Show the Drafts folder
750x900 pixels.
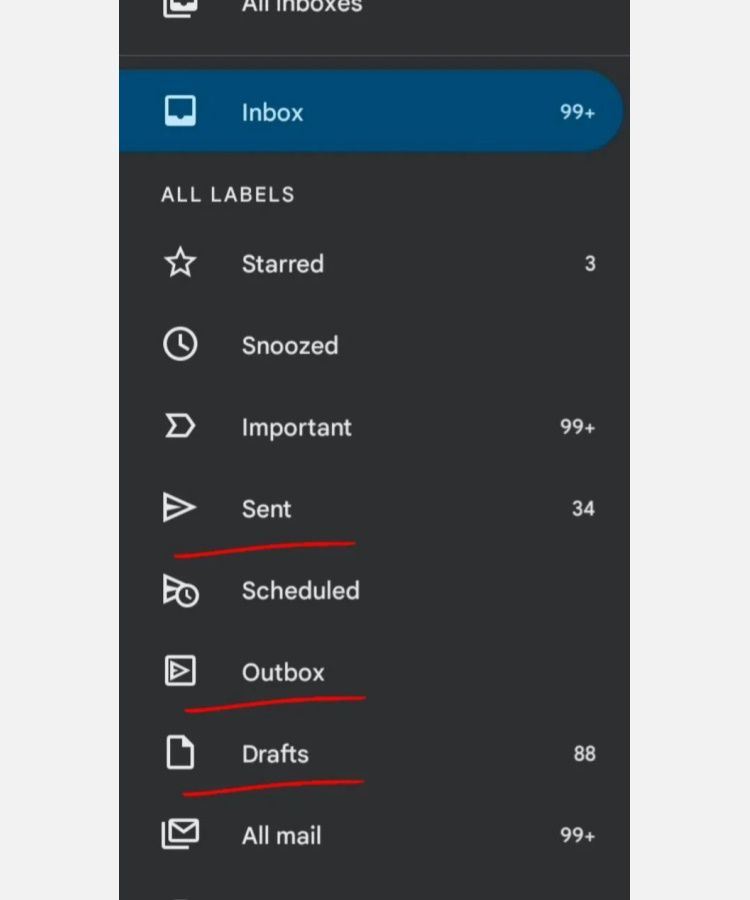pyautogui.click(x=374, y=754)
